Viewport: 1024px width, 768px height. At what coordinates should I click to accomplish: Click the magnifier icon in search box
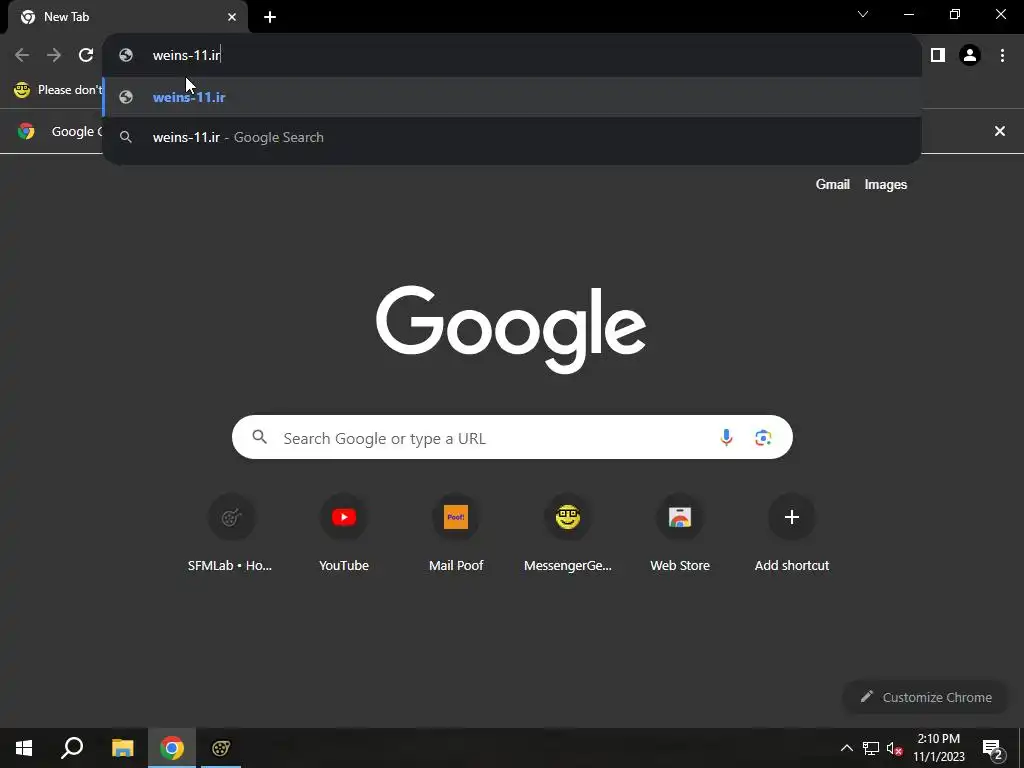(x=259, y=437)
